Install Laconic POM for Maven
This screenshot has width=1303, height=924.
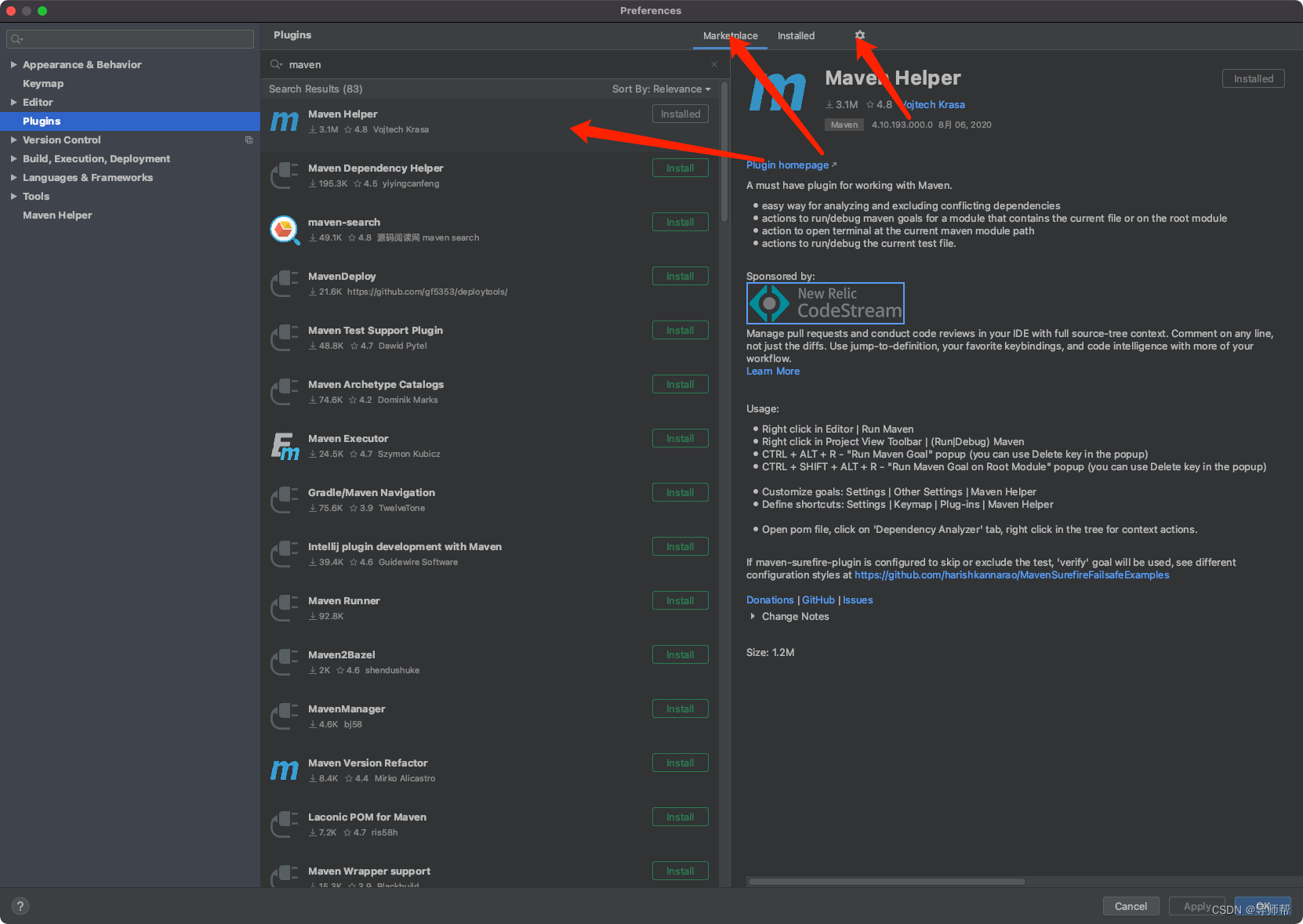(680, 817)
